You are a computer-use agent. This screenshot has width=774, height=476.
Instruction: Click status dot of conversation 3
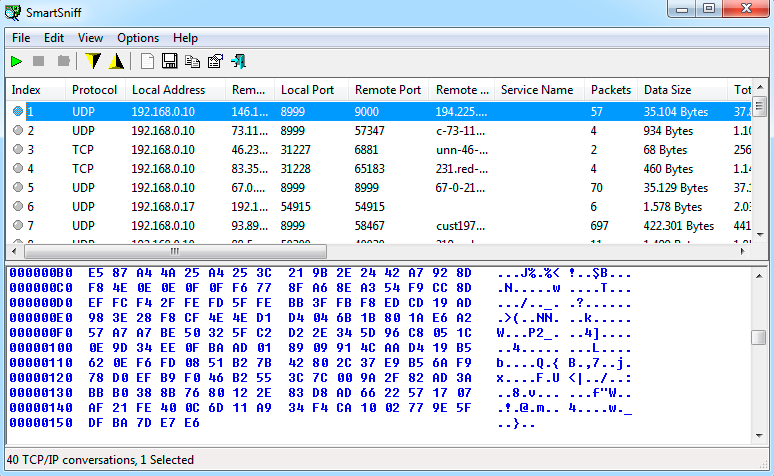(x=18, y=149)
